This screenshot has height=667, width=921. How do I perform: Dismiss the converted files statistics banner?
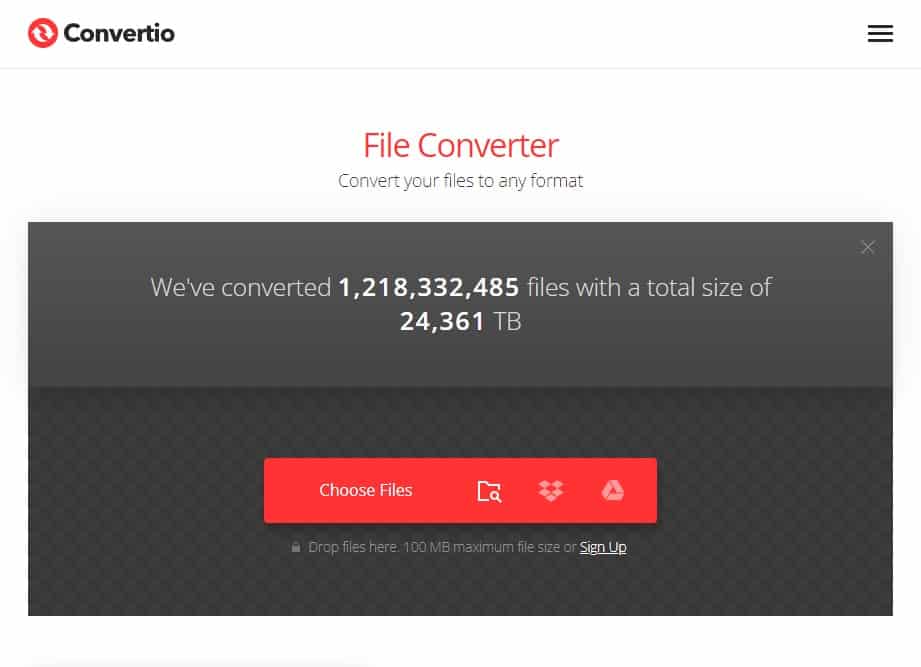tap(868, 247)
